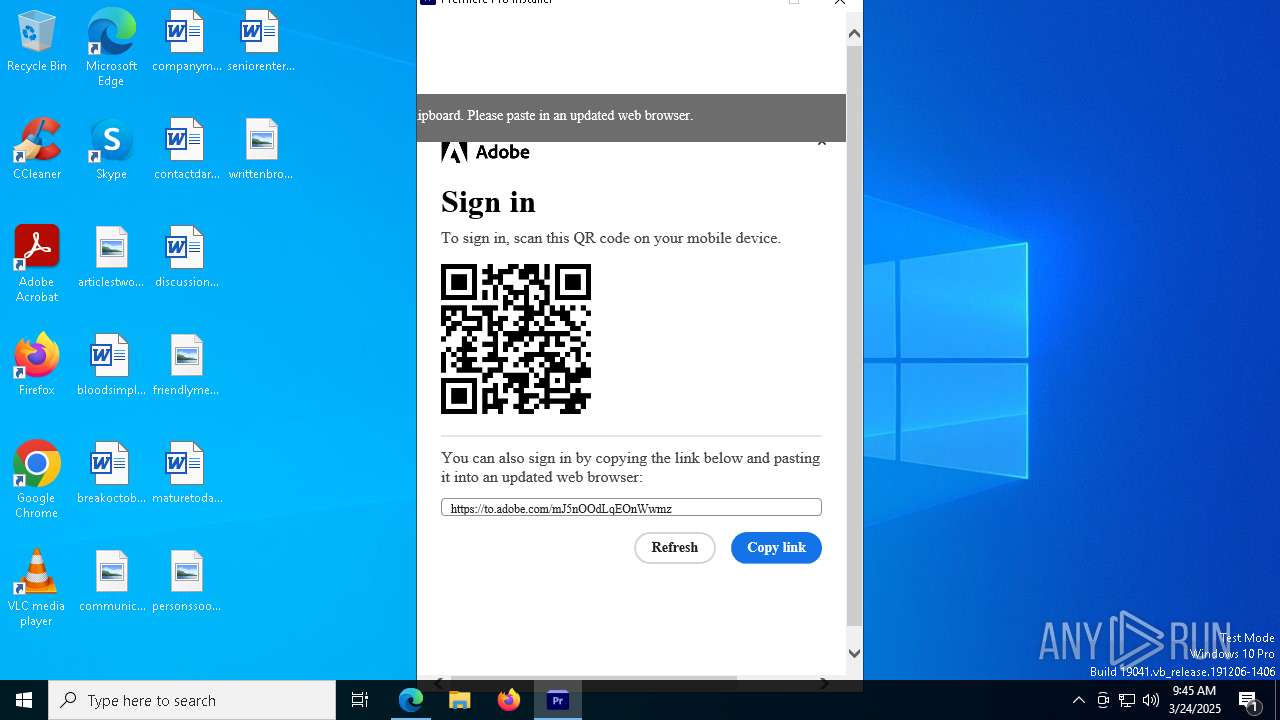The image size is (1280, 720).
Task: Click the Refresh button
Action: pyautogui.click(x=675, y=548)
